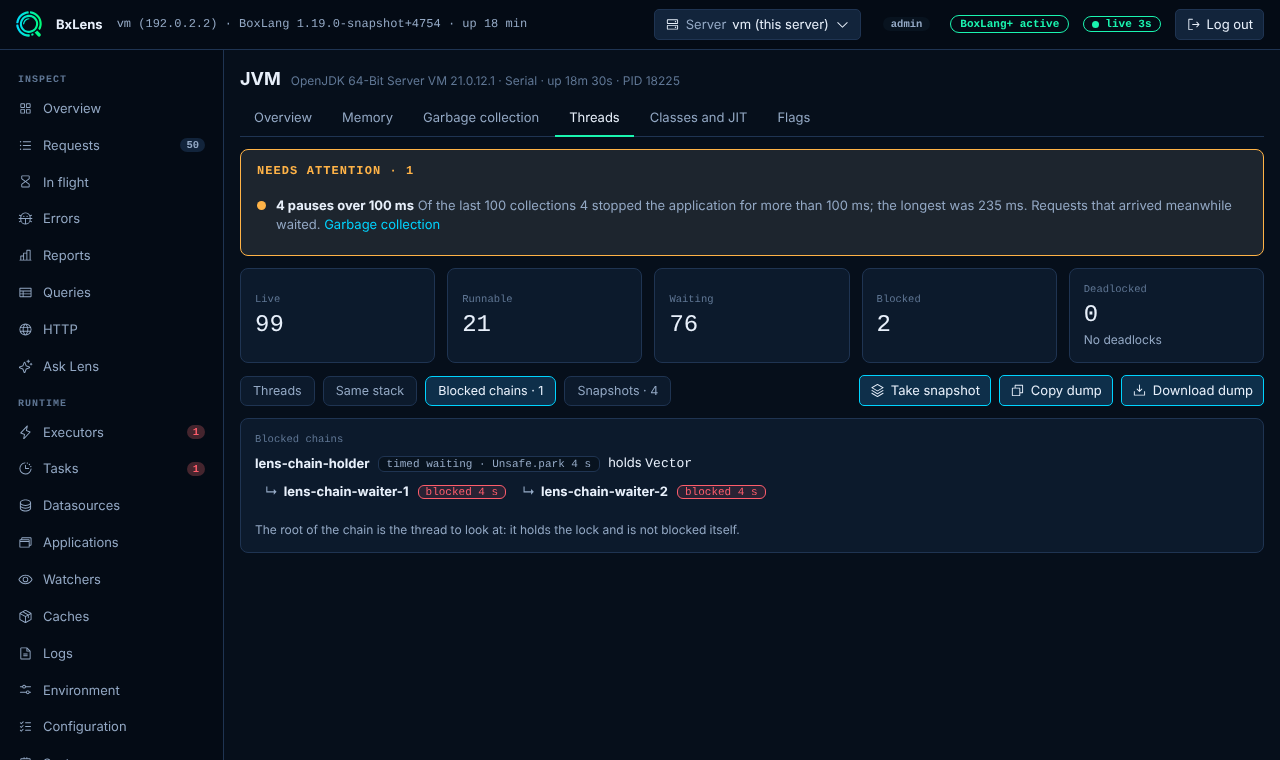Click the BoxLang+ active badge

(1009, 24)
